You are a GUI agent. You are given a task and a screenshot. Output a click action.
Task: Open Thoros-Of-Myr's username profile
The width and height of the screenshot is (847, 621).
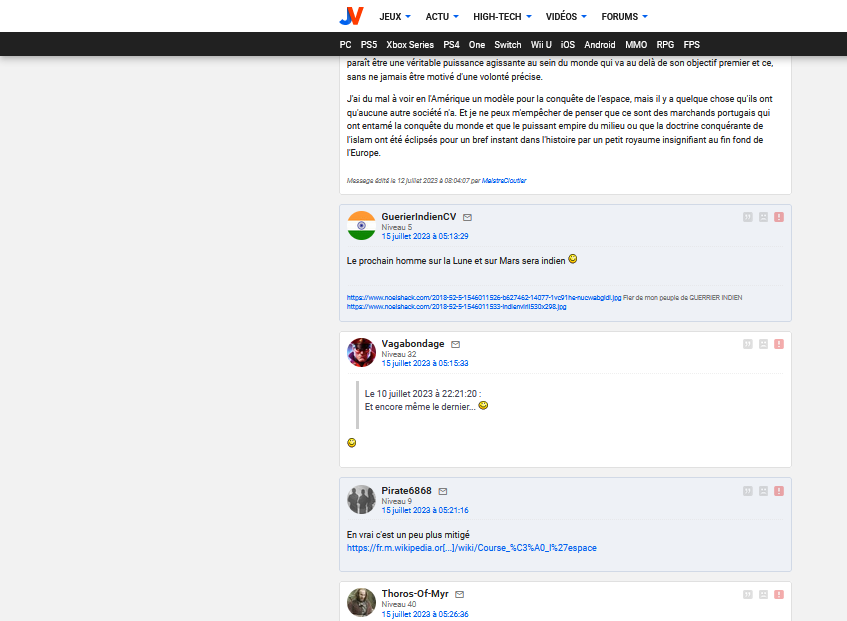coord(415,593)
